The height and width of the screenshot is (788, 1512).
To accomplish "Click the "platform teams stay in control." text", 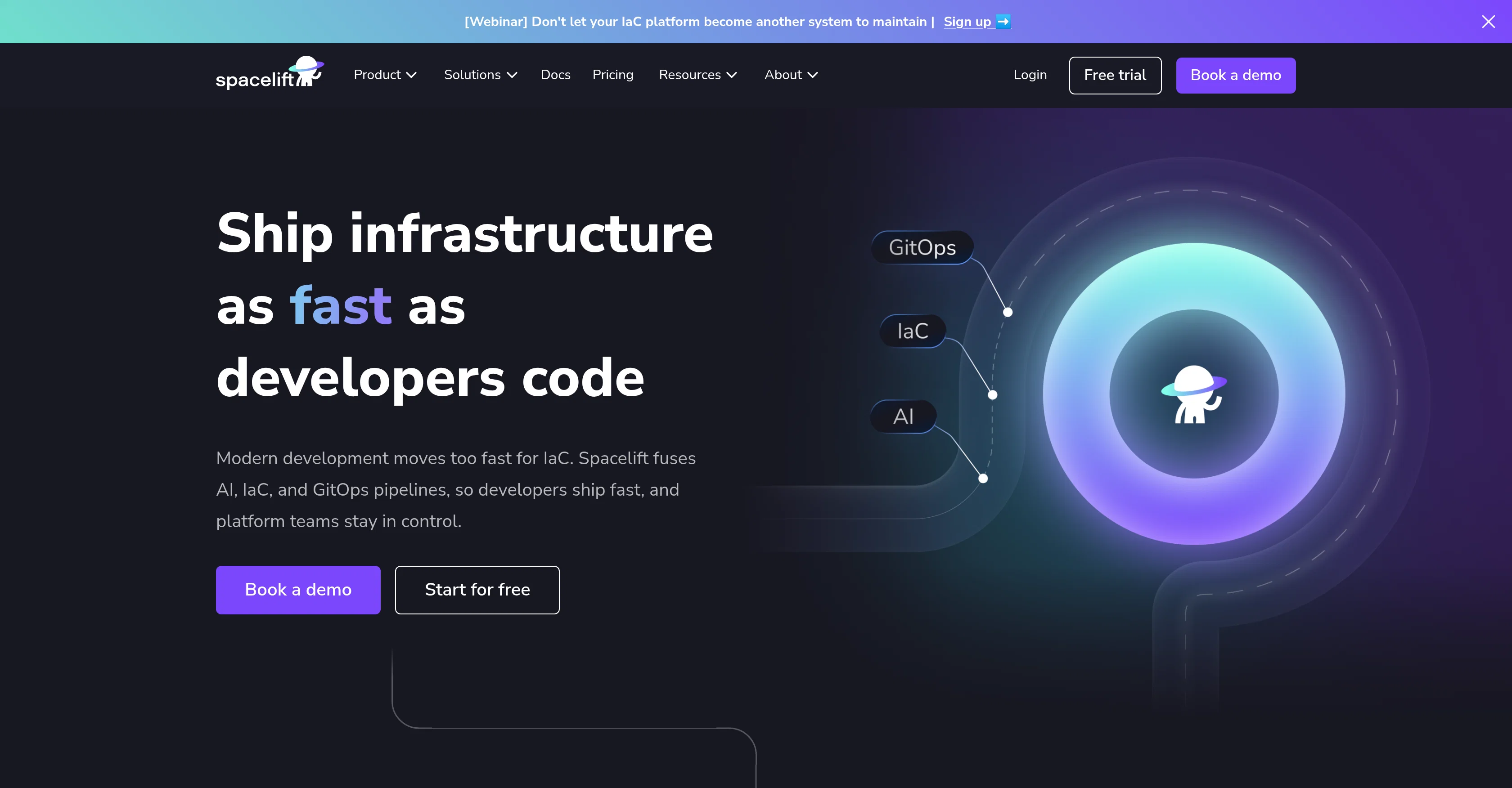I will pos(339,522).
